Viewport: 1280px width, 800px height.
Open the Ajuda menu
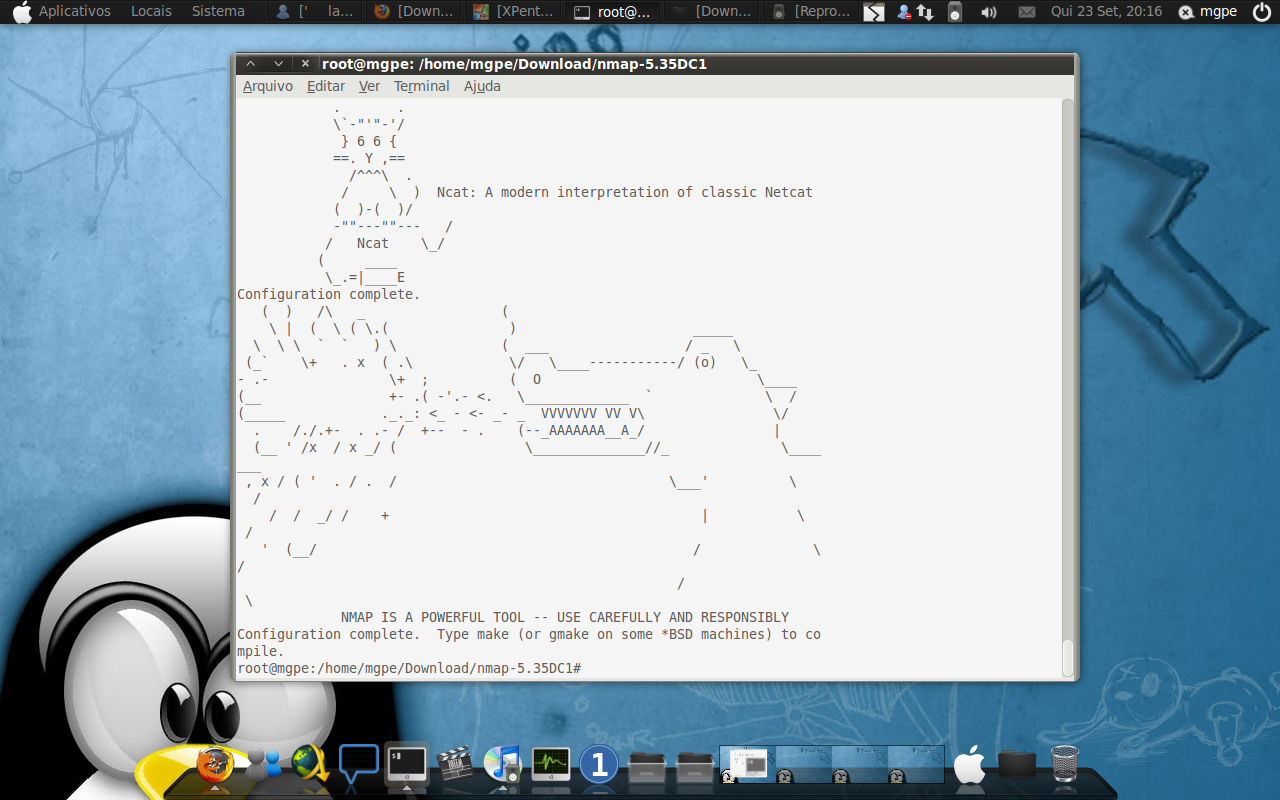pyautogui.click(x=482, y=86)
